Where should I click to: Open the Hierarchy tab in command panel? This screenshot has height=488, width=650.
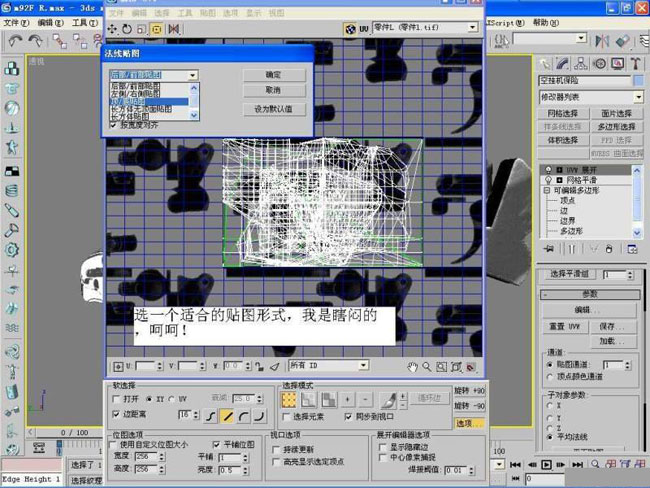(581, 63)
